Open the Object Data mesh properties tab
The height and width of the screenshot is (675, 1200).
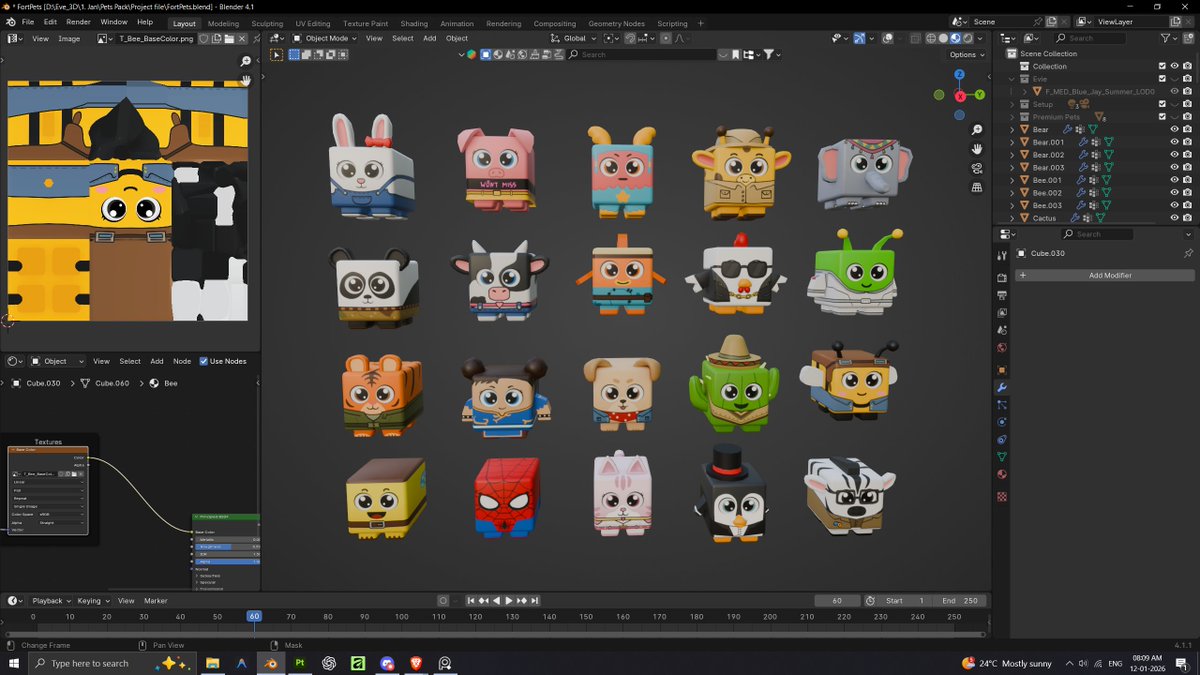1002,457
